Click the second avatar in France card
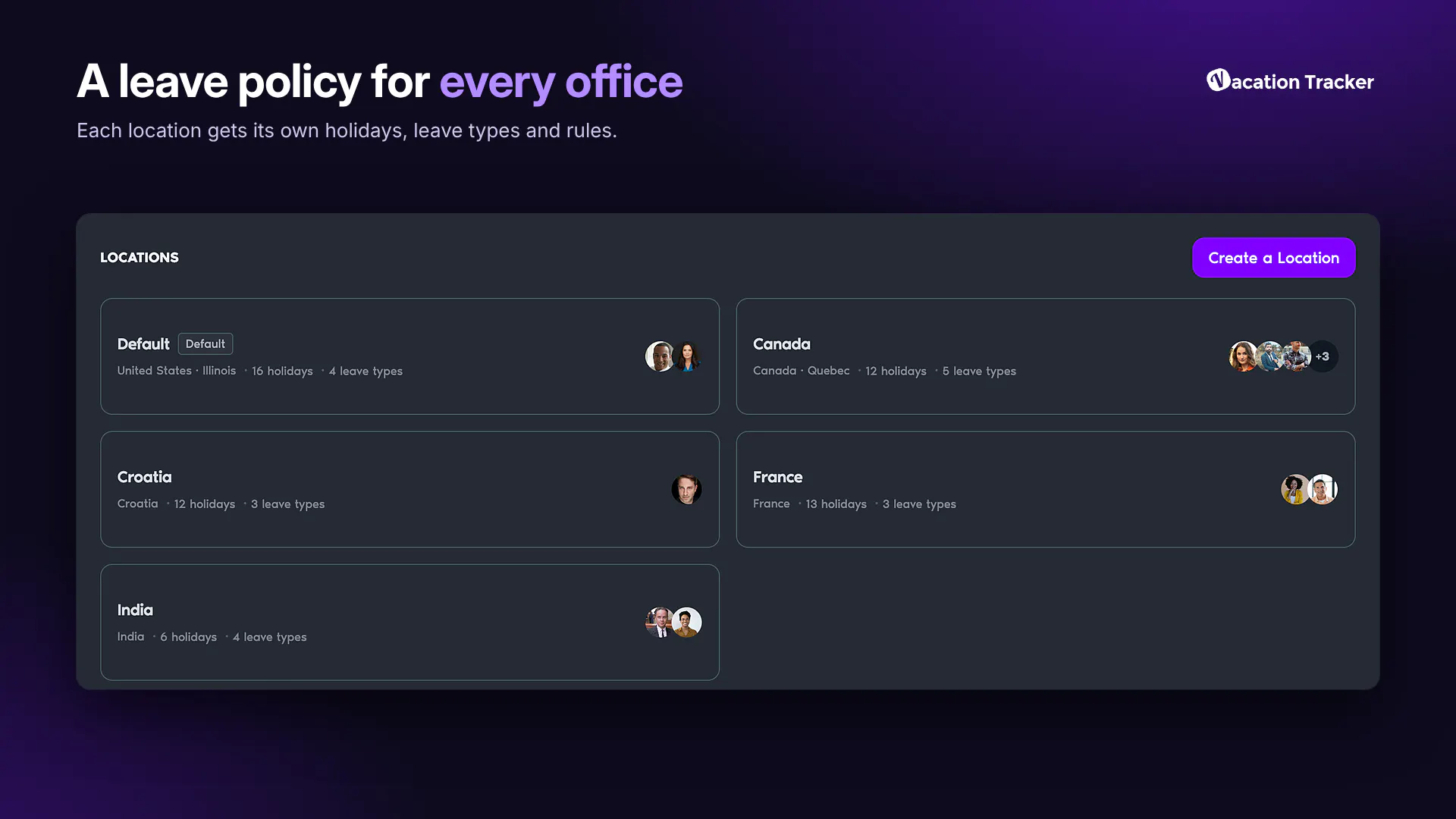The image size is (1456, 819). (1323, 489)
